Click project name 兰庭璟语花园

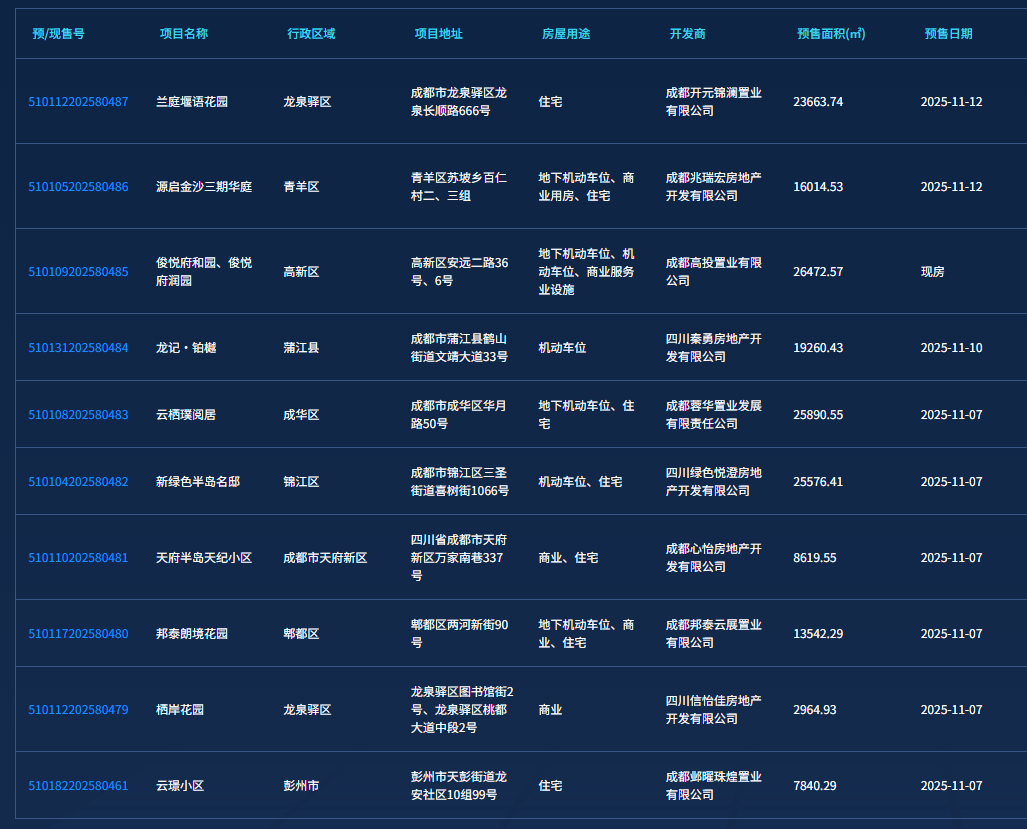(x=192, y=102)
